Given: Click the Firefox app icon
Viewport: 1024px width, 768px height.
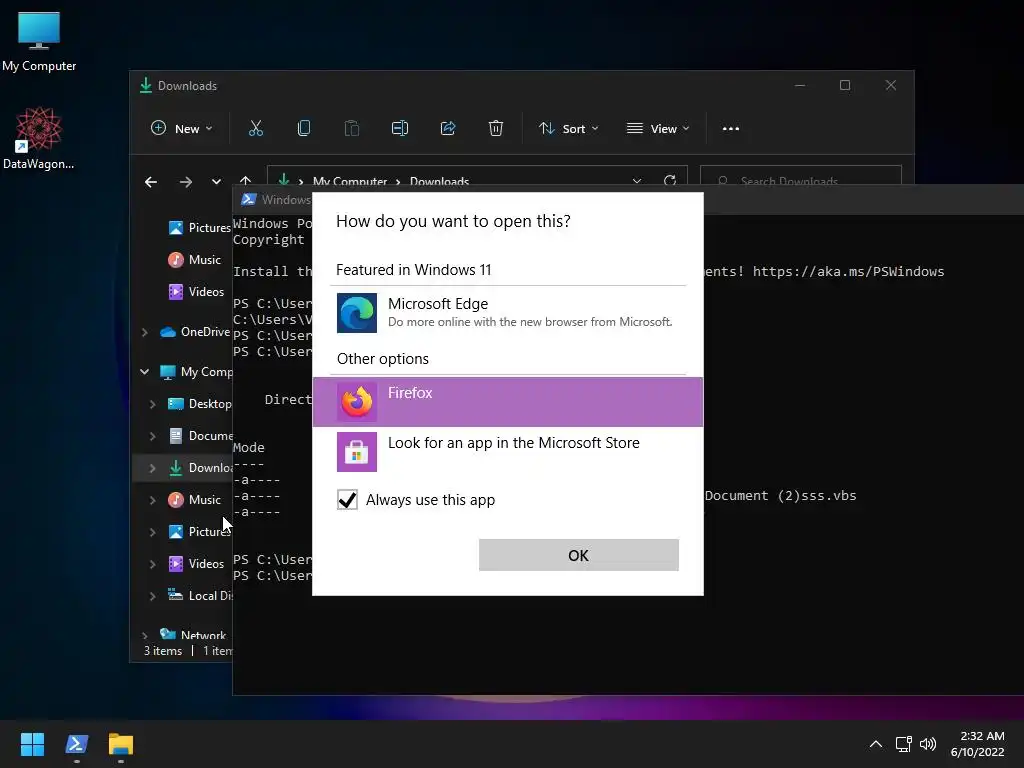Looking at the screenshot, I should point(357,402).
